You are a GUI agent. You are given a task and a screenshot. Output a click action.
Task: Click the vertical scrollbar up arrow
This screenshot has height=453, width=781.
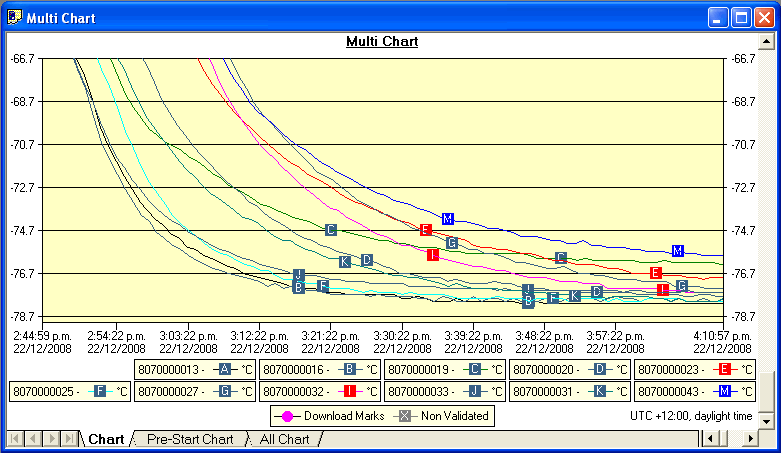[766, 41]
